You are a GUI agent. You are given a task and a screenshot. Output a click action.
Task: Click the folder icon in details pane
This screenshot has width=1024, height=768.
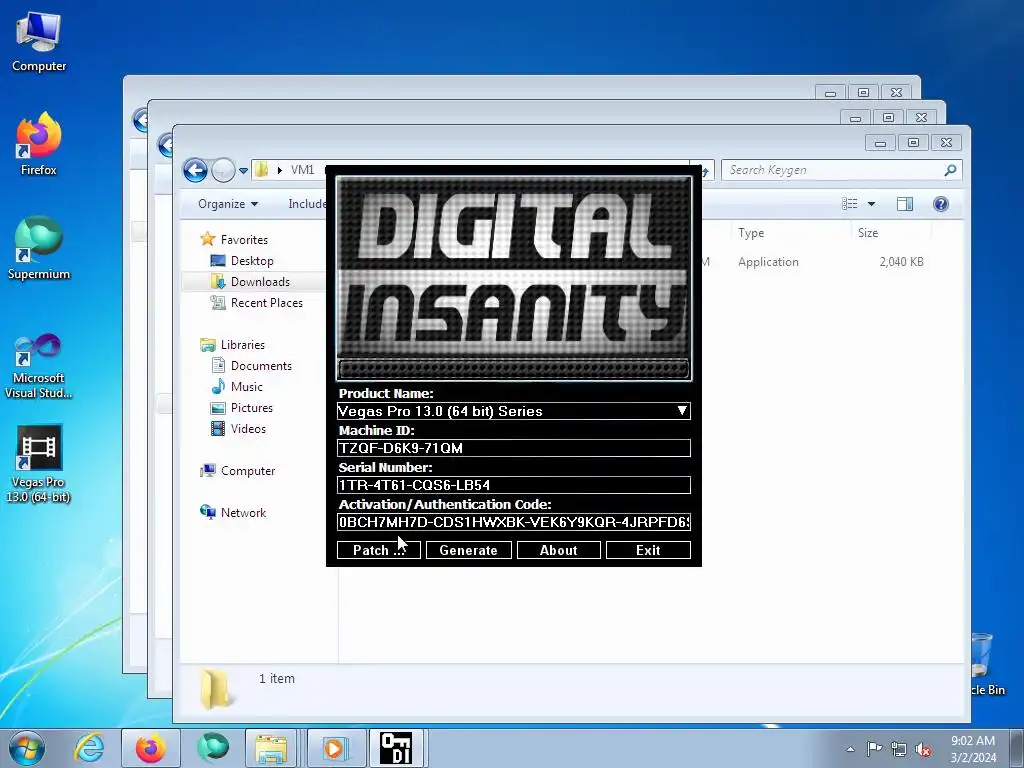(216, 690)
